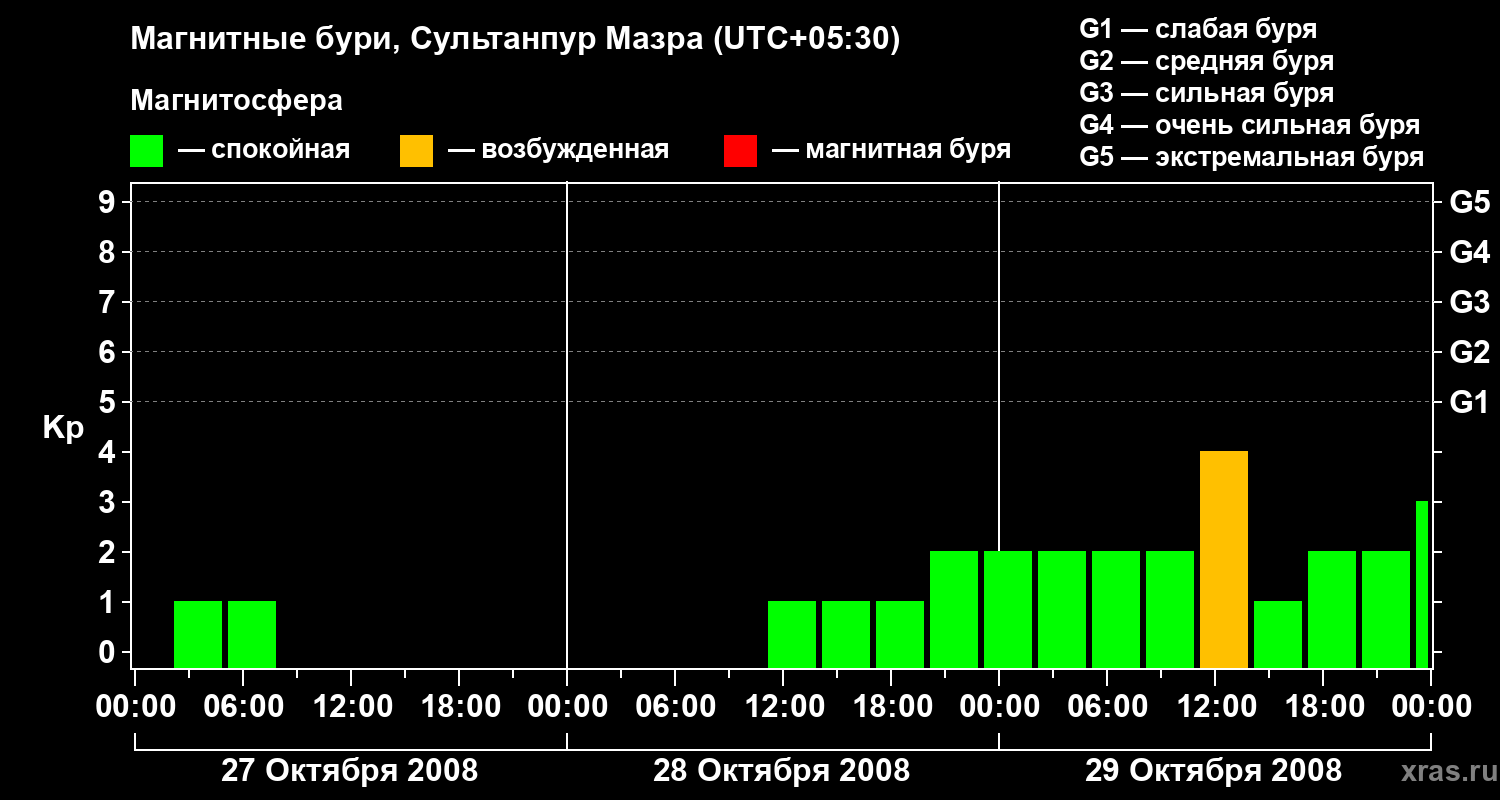Click the orange 'возбужденная' legend swatch
This screenshot has height=800, width=1500.
[416, 151]
